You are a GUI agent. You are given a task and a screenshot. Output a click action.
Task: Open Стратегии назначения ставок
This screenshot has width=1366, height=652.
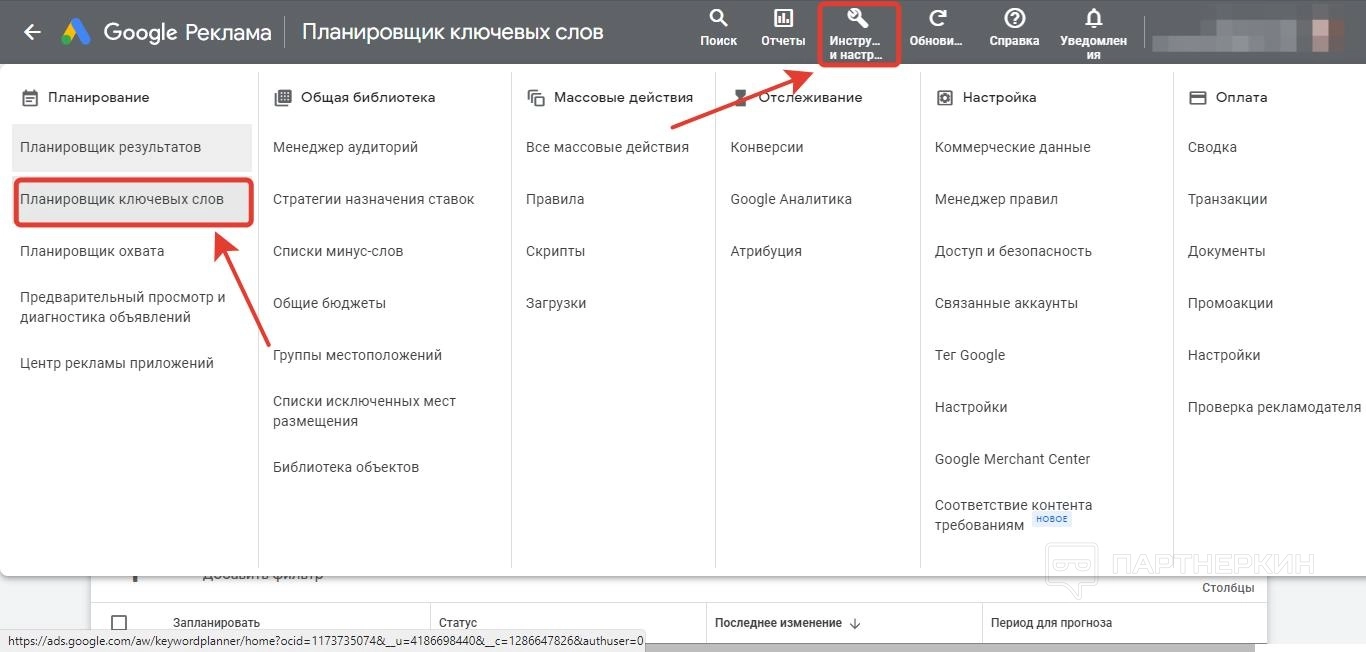pos(374,199)
